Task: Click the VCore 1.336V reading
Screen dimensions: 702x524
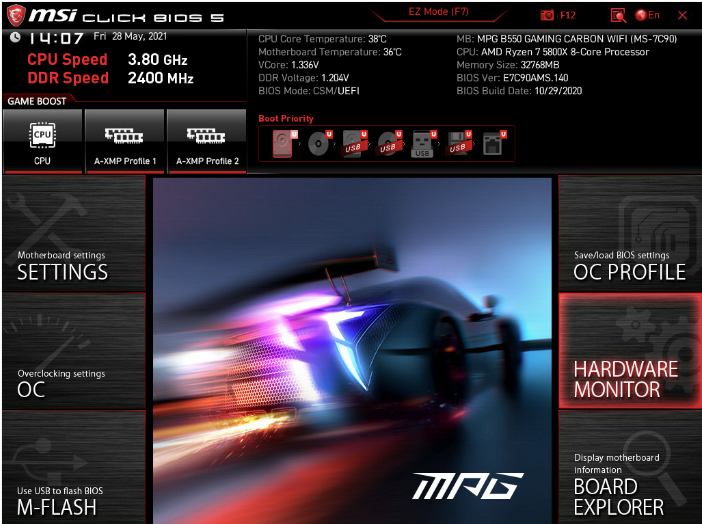Action: [x=289, y=65]
